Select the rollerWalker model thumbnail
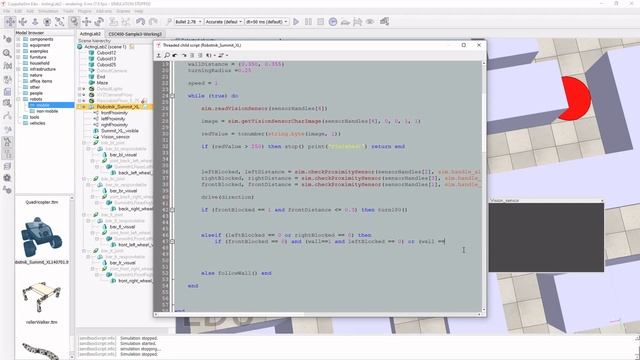Screen dimensions: 640x360 41,297
